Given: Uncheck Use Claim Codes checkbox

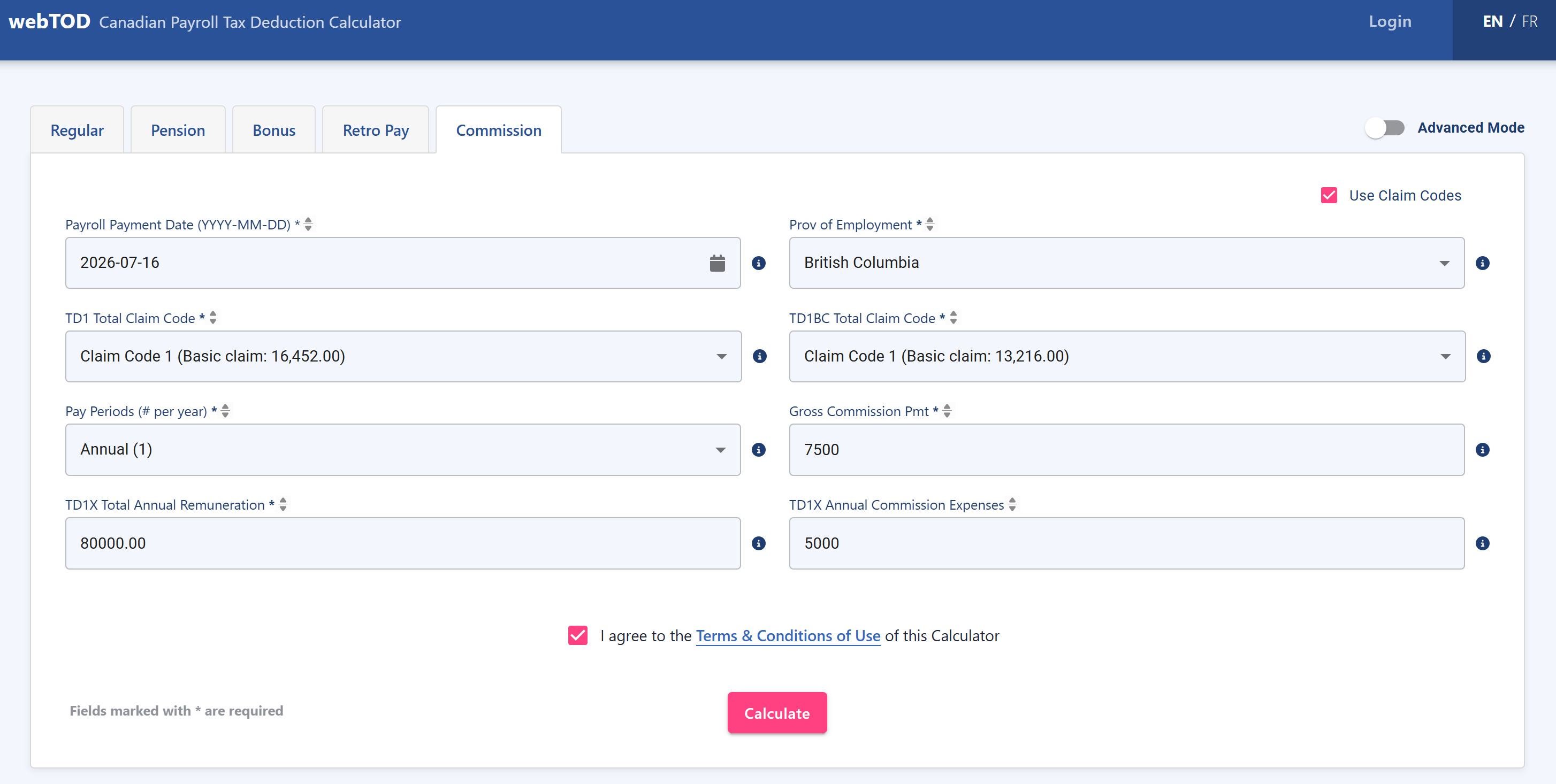Looking at the screenshot, I should [1329, 196].
